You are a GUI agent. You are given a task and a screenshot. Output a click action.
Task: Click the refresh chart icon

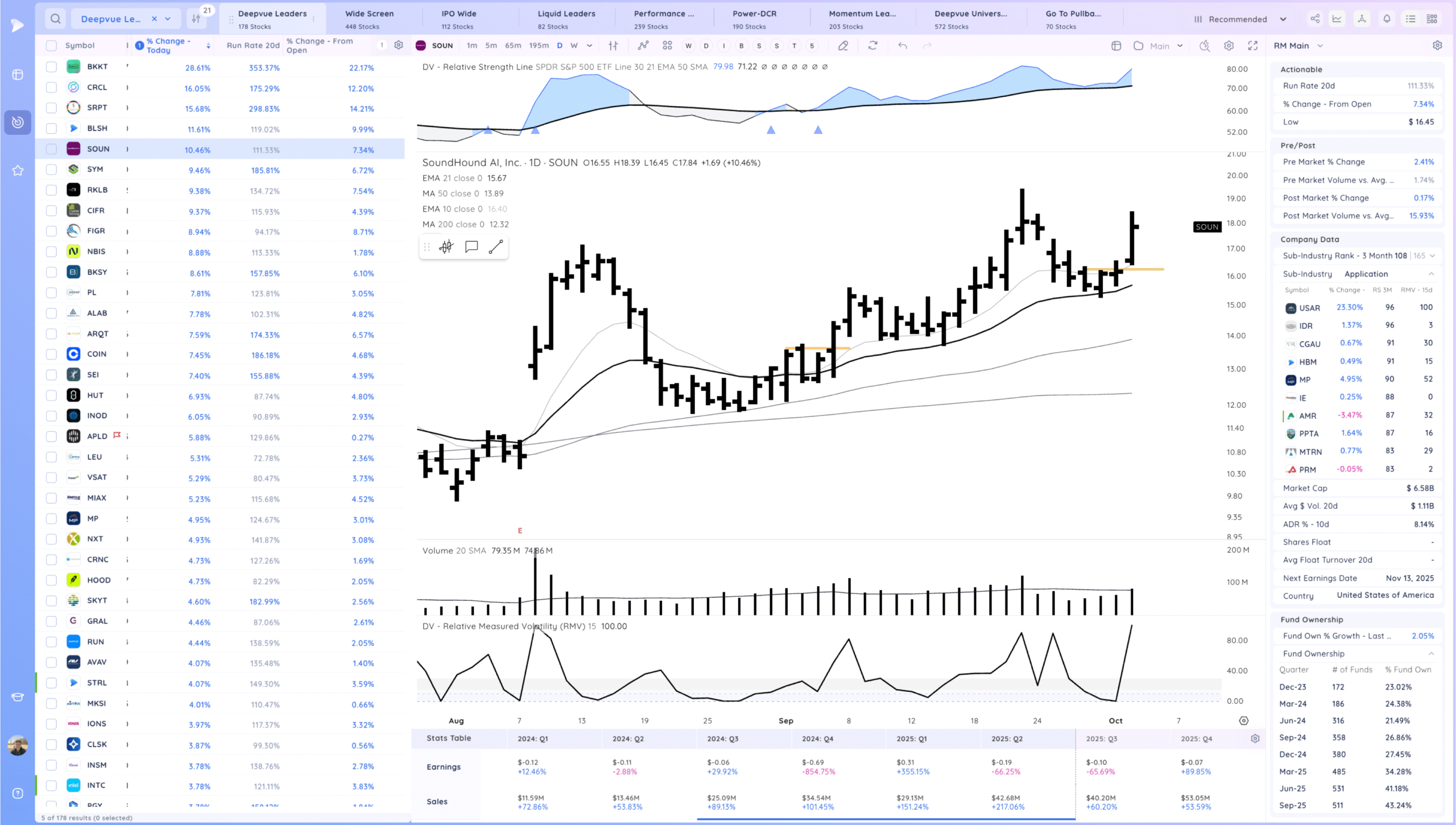[872, 46]
